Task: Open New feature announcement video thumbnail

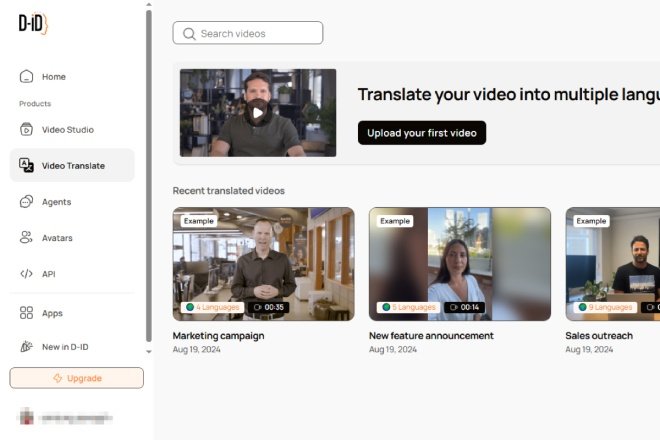Action: (460, 264)
